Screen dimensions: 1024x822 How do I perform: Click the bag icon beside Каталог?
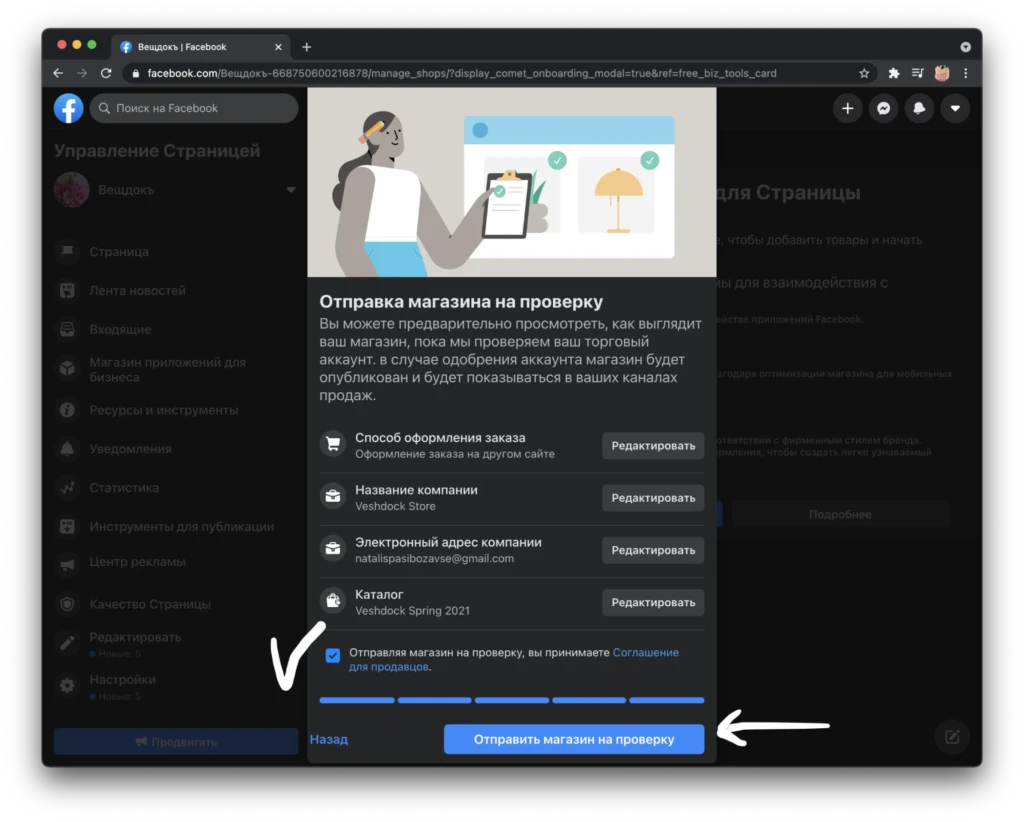pos(333,601)
